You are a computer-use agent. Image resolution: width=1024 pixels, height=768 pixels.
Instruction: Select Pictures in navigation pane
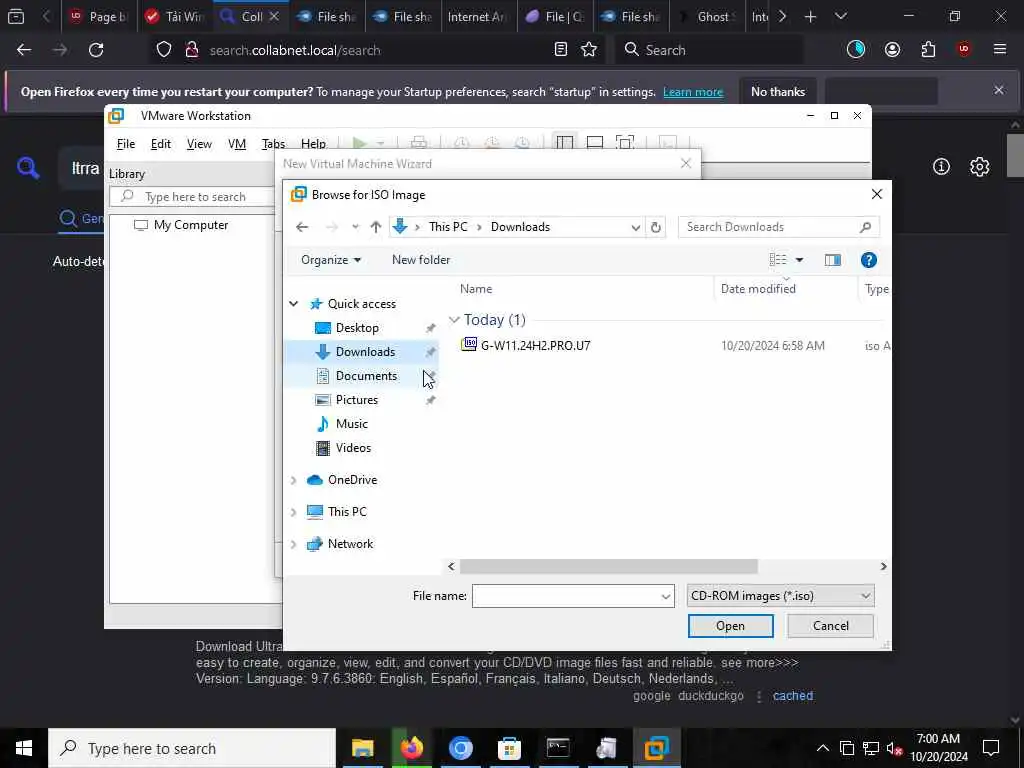[357, 400]
